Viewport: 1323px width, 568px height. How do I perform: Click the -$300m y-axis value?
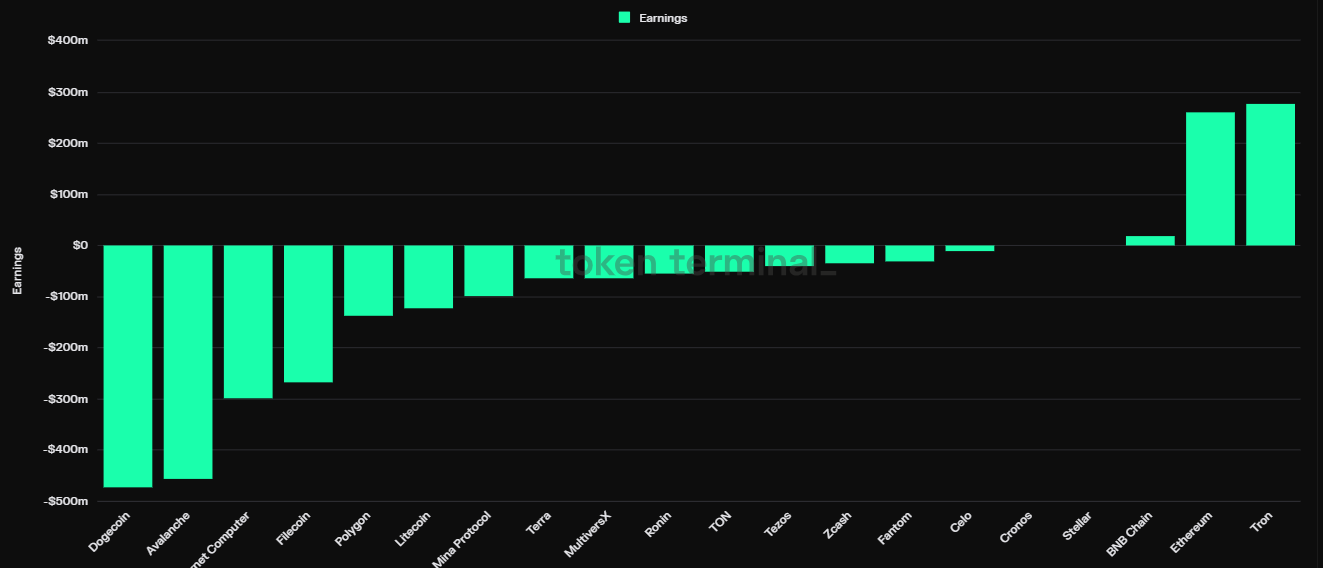pos(65,399)
